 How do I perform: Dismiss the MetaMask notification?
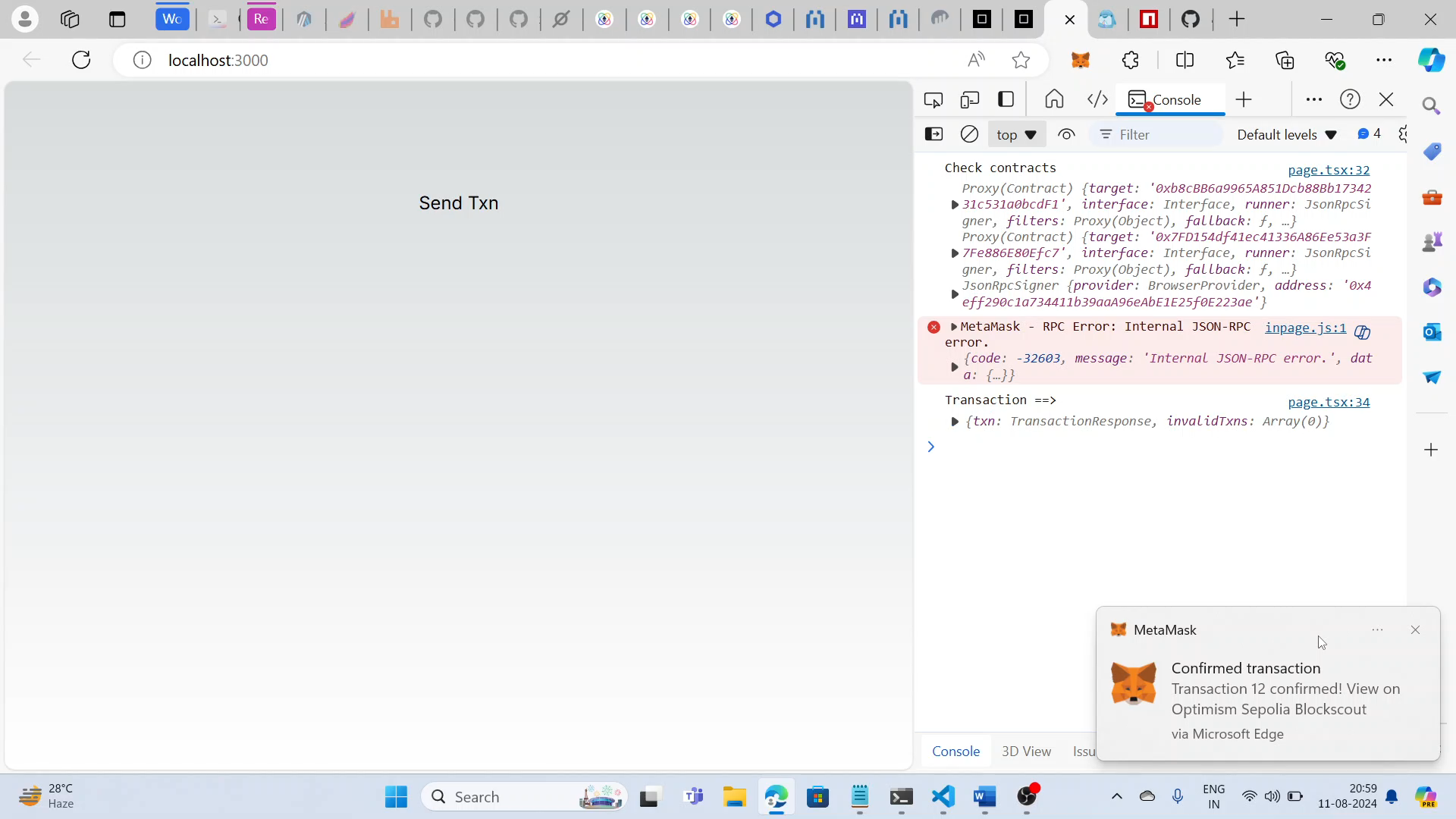pos(1415,630)
